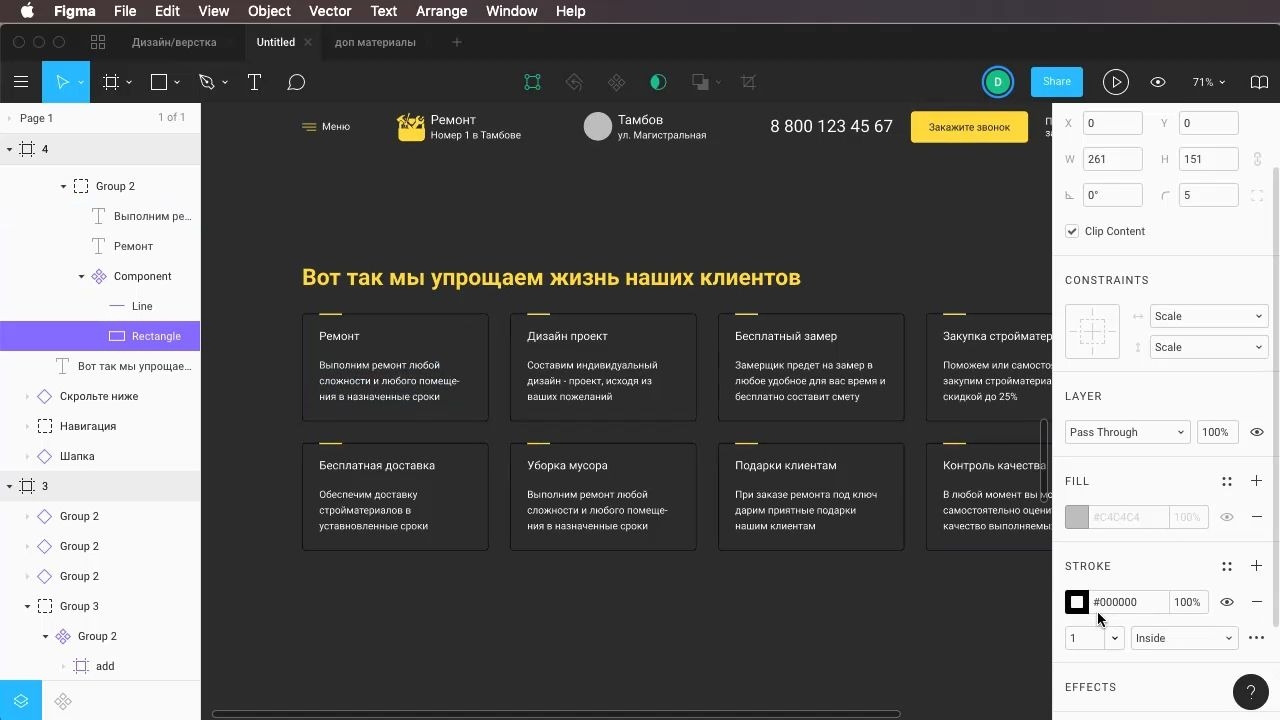The width and height of the screenshot is (1280, 720).
Task: Collapse the Component layer tree arrow
Action: click(x=82, y=276)
